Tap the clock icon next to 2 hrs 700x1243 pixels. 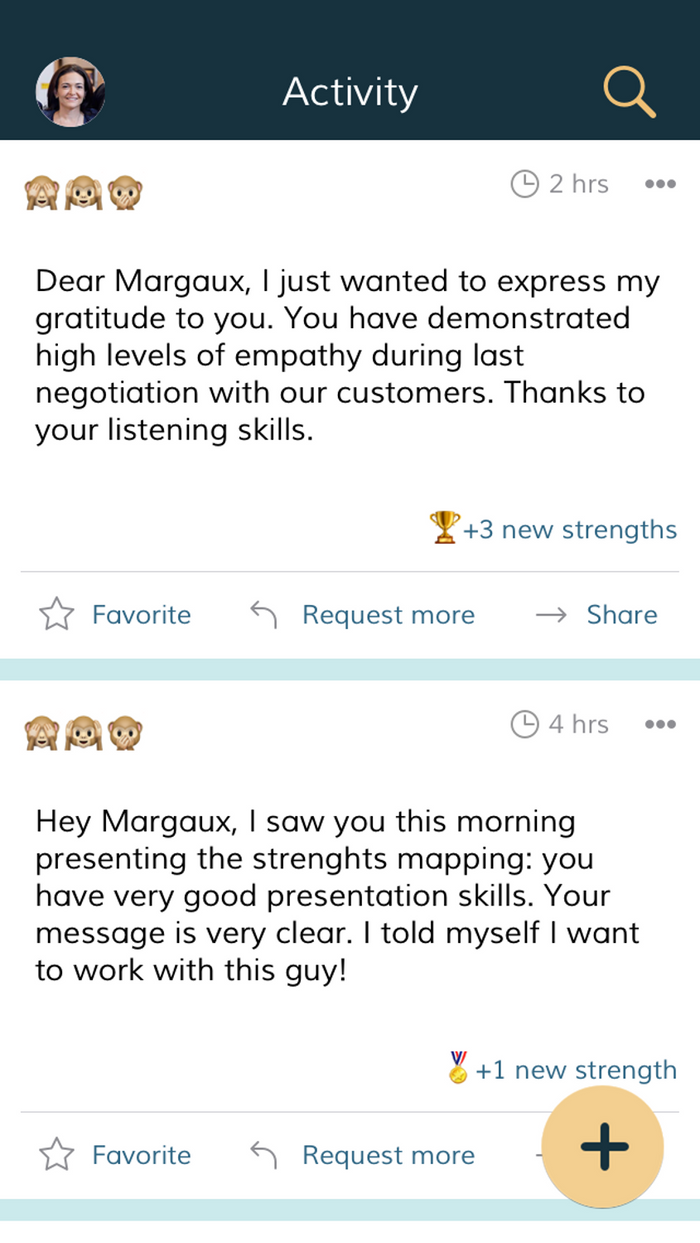click(x=524, y=184)
